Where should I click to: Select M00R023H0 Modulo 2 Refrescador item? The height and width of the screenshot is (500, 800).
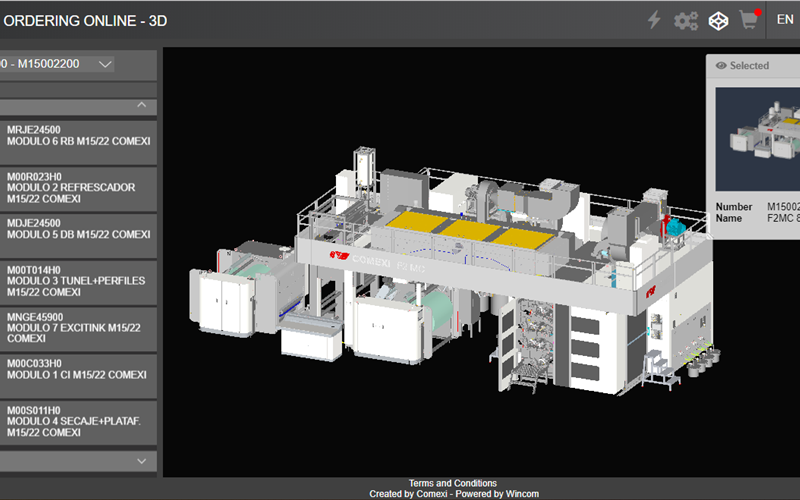78,188
